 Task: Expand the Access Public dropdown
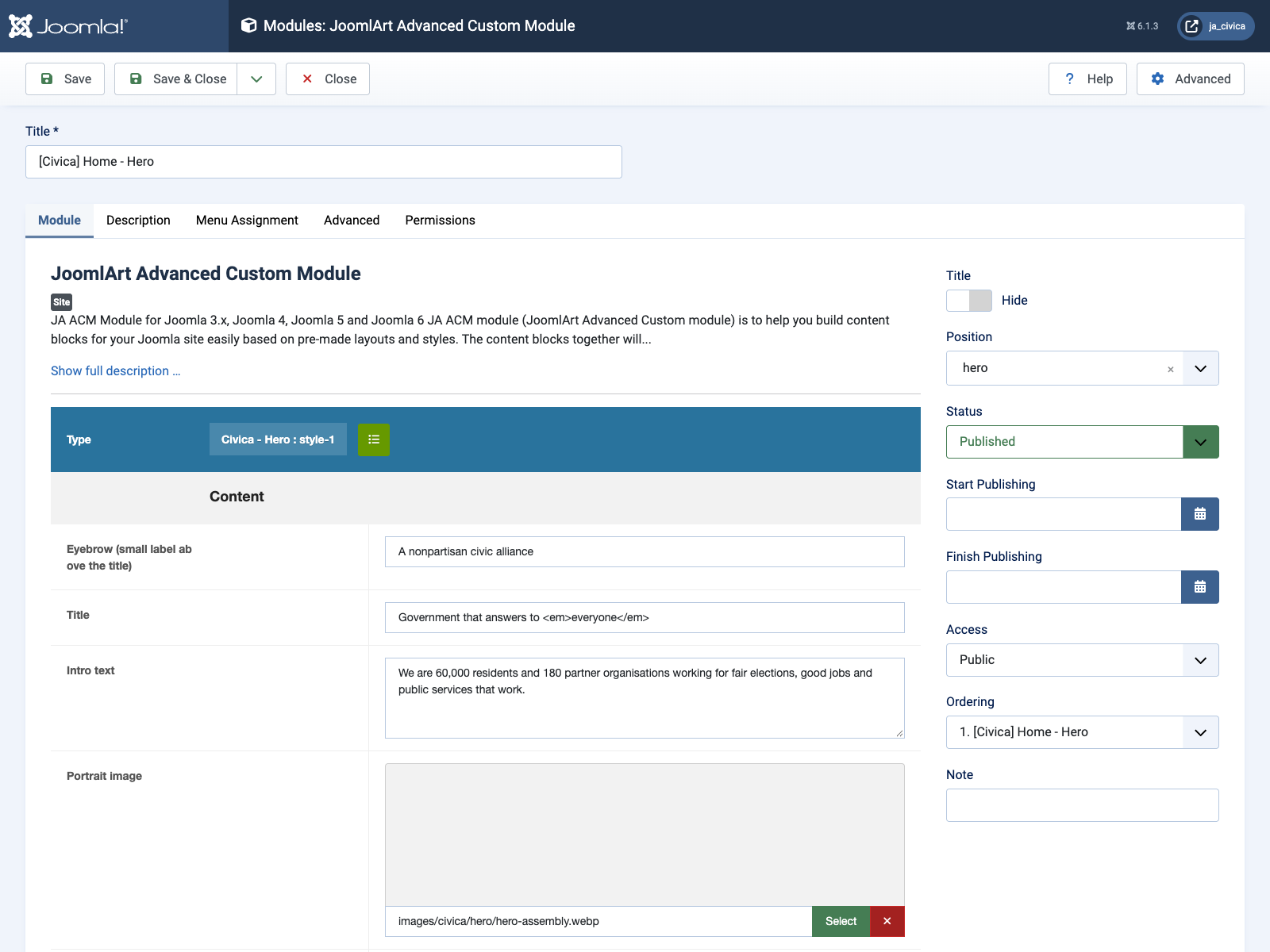click(1083, 660)
